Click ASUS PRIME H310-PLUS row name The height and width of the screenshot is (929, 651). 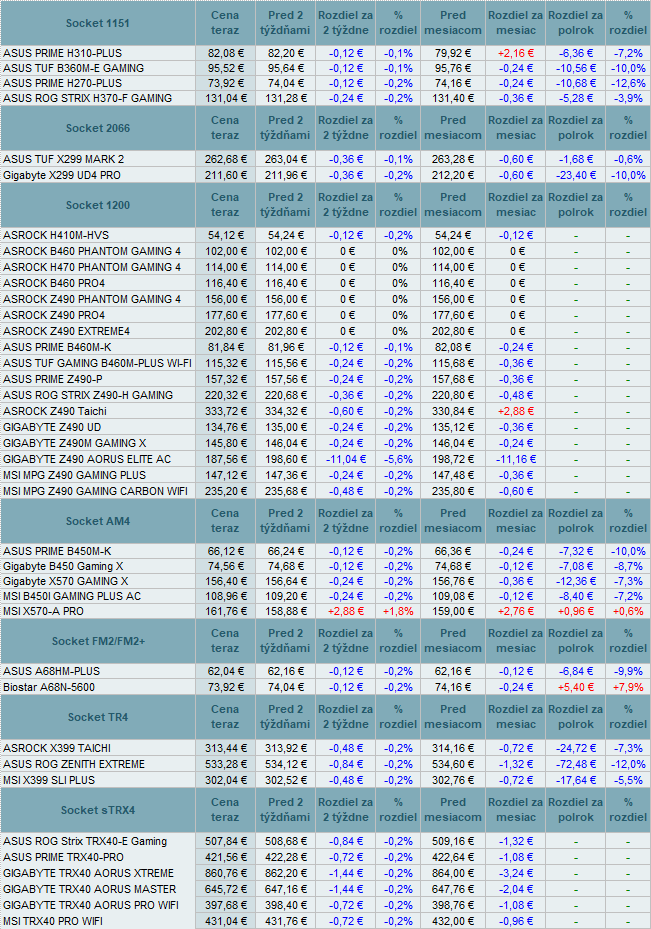(62, 53)
